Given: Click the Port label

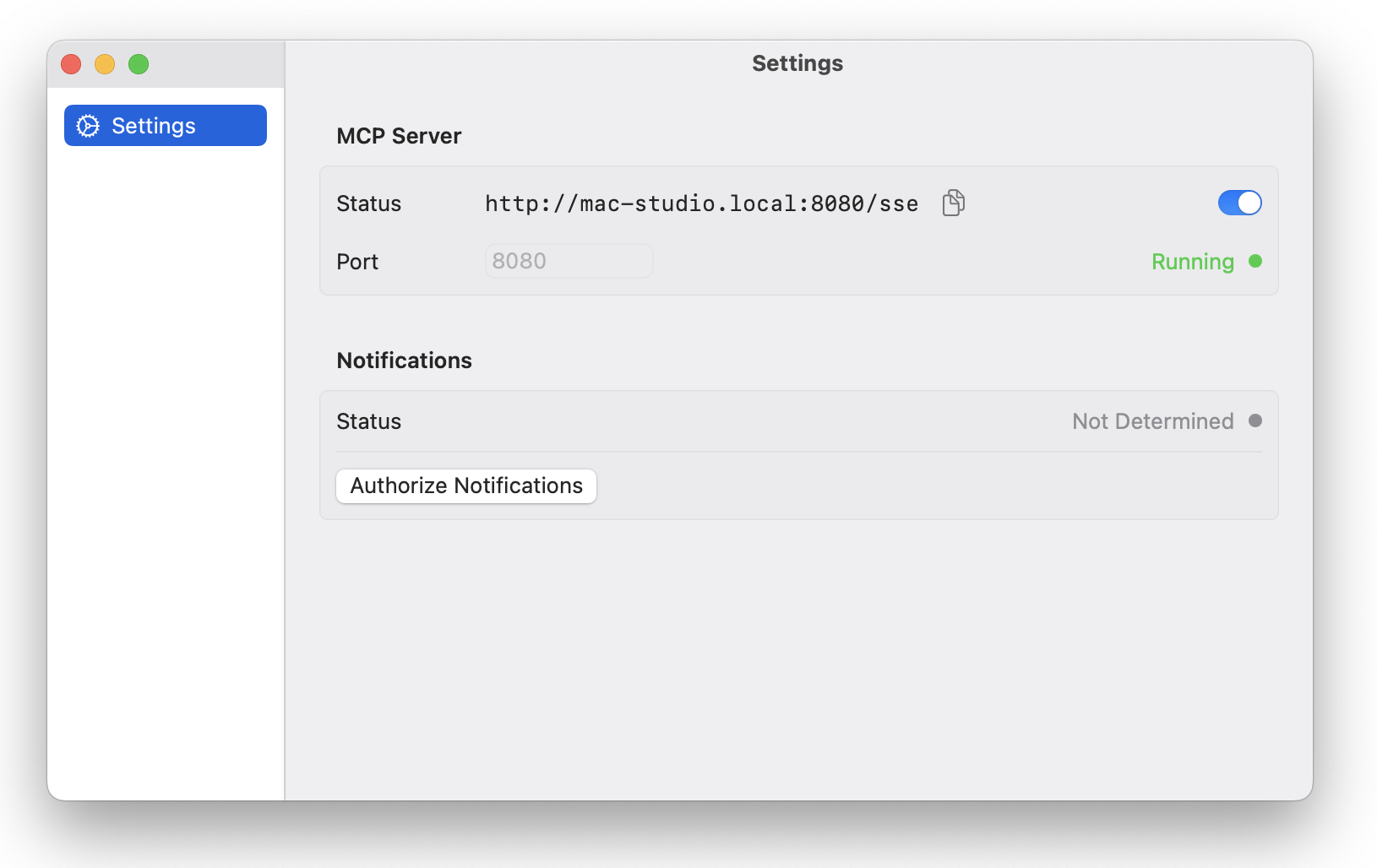Looking at the screenshot, I should tap(357, 262).
